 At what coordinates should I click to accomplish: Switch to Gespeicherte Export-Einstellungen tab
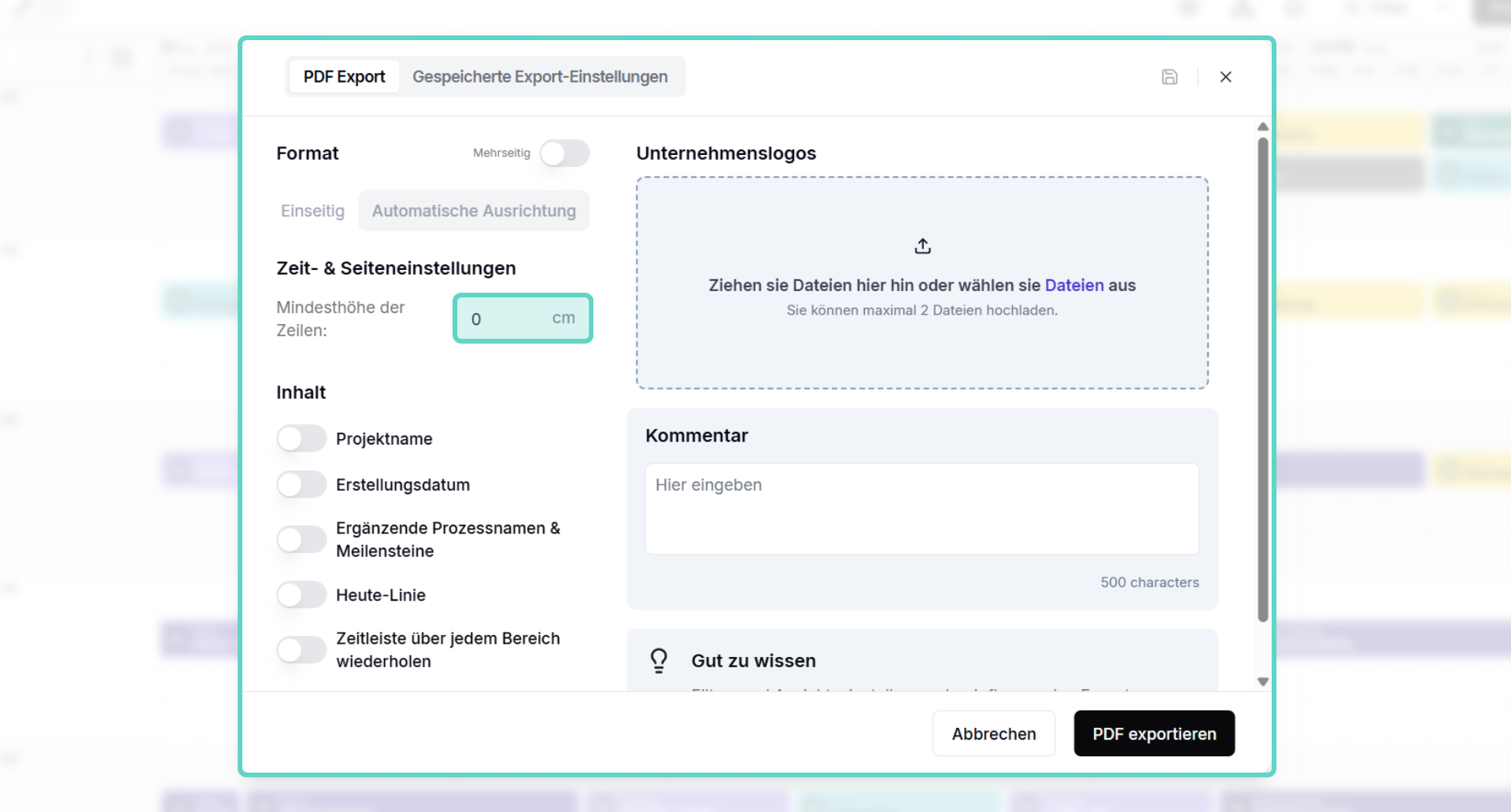point(540,77)
